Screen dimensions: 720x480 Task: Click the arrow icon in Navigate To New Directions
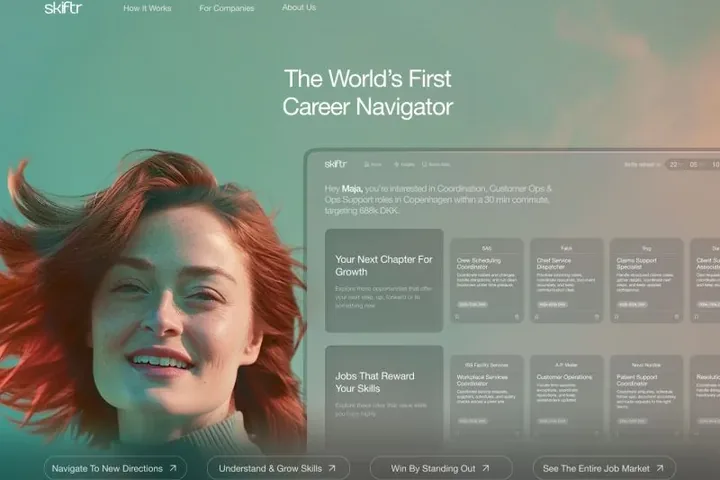coord(173,468)
